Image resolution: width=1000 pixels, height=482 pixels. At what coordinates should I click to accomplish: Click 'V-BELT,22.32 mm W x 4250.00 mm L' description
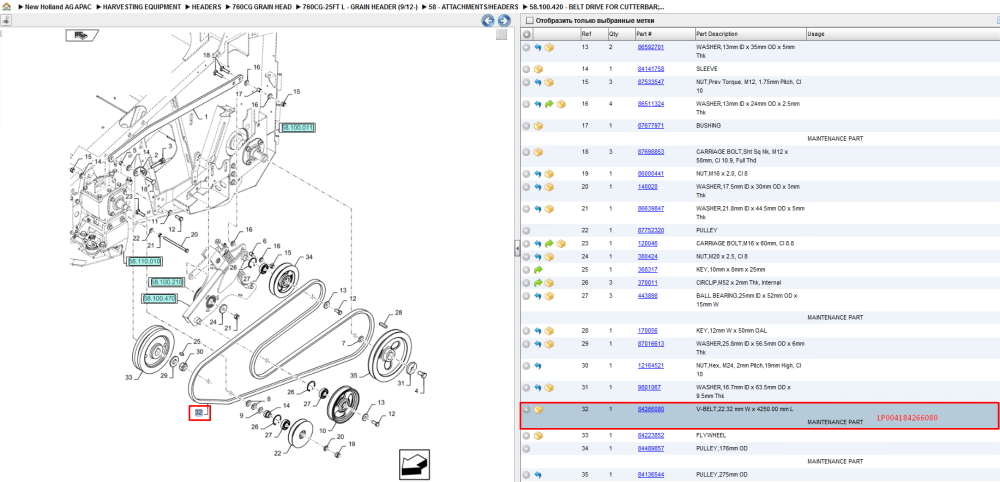point(745,409)
